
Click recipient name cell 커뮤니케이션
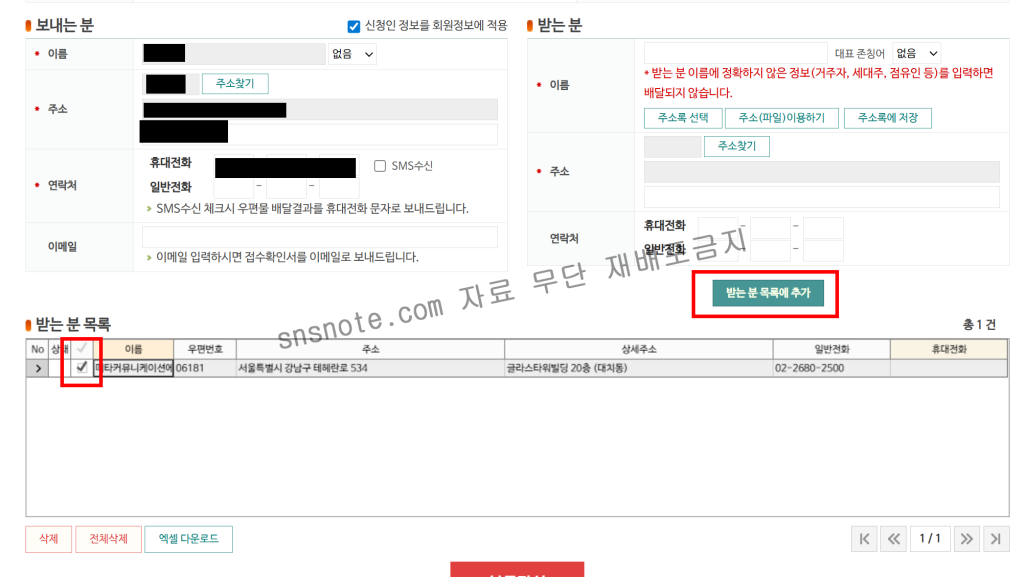(133, 368)
